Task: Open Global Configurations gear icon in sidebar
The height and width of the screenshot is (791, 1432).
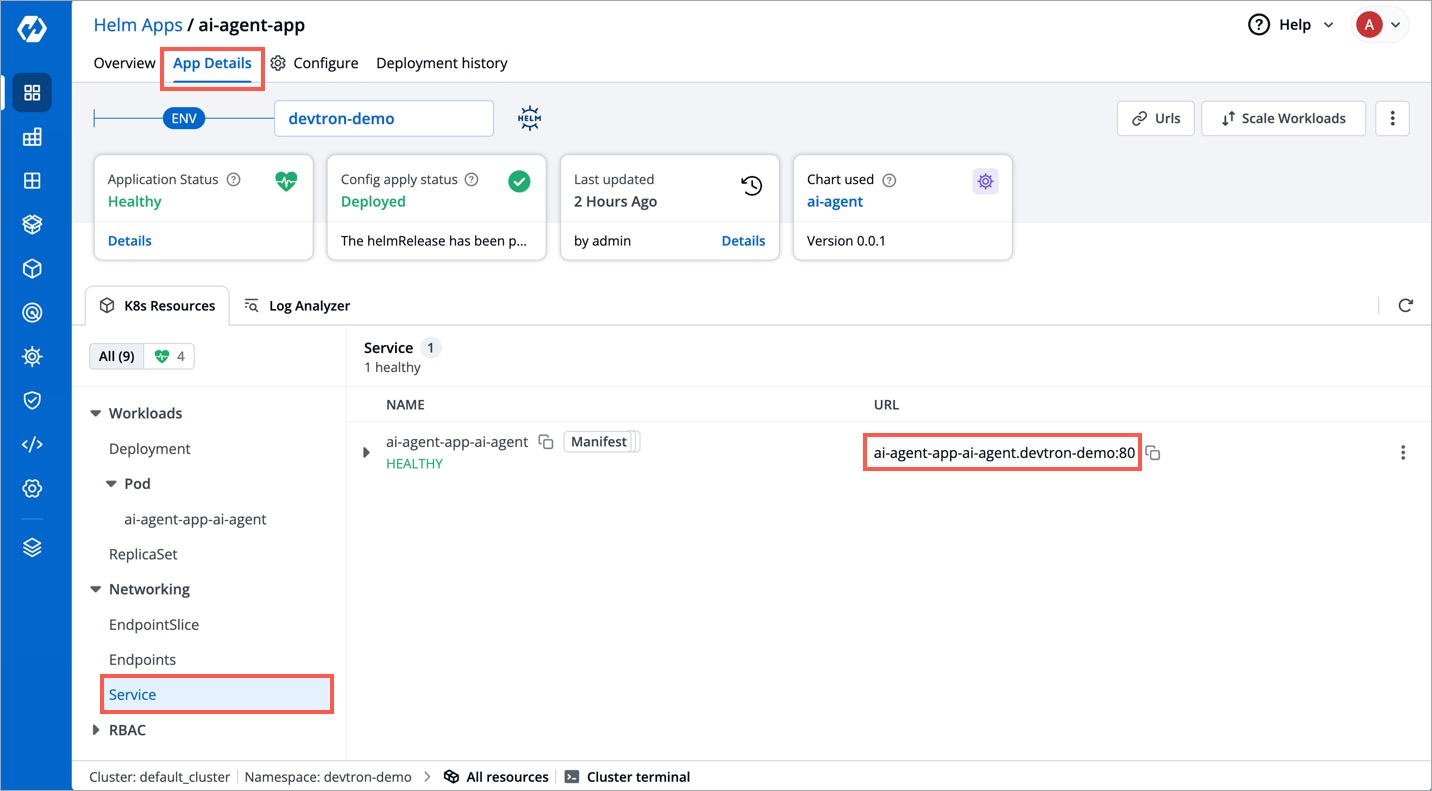Action: (32, 488)
